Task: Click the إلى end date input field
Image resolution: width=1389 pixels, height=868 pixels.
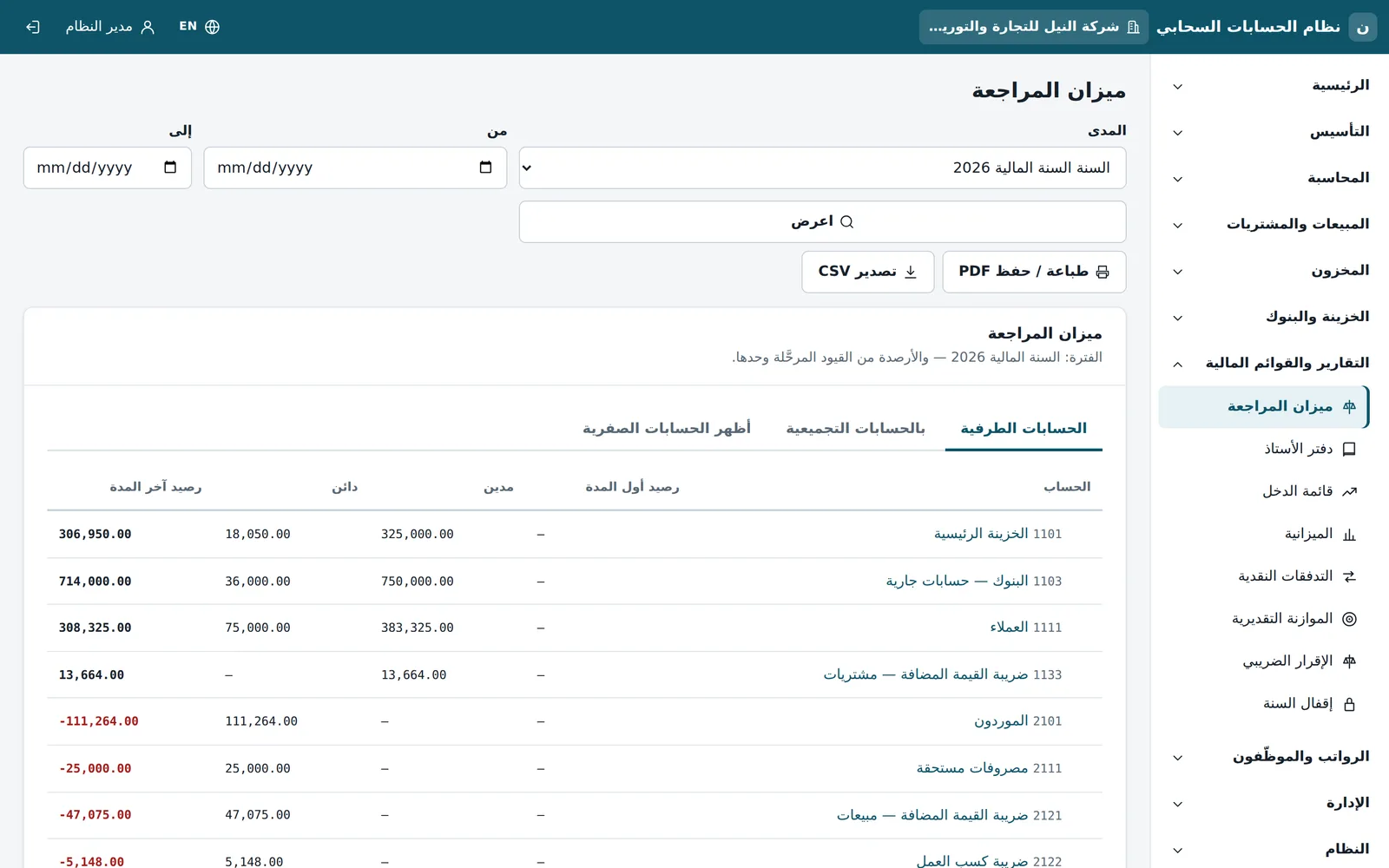Action: pyautogui.click(x=108, y=168)
